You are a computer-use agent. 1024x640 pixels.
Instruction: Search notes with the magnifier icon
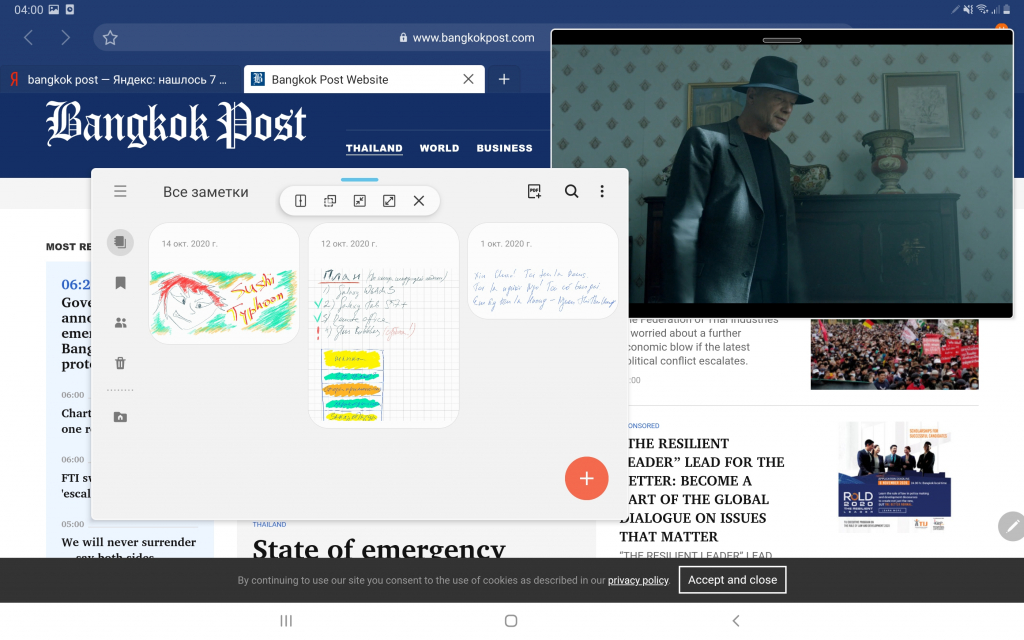click(571, 191)
